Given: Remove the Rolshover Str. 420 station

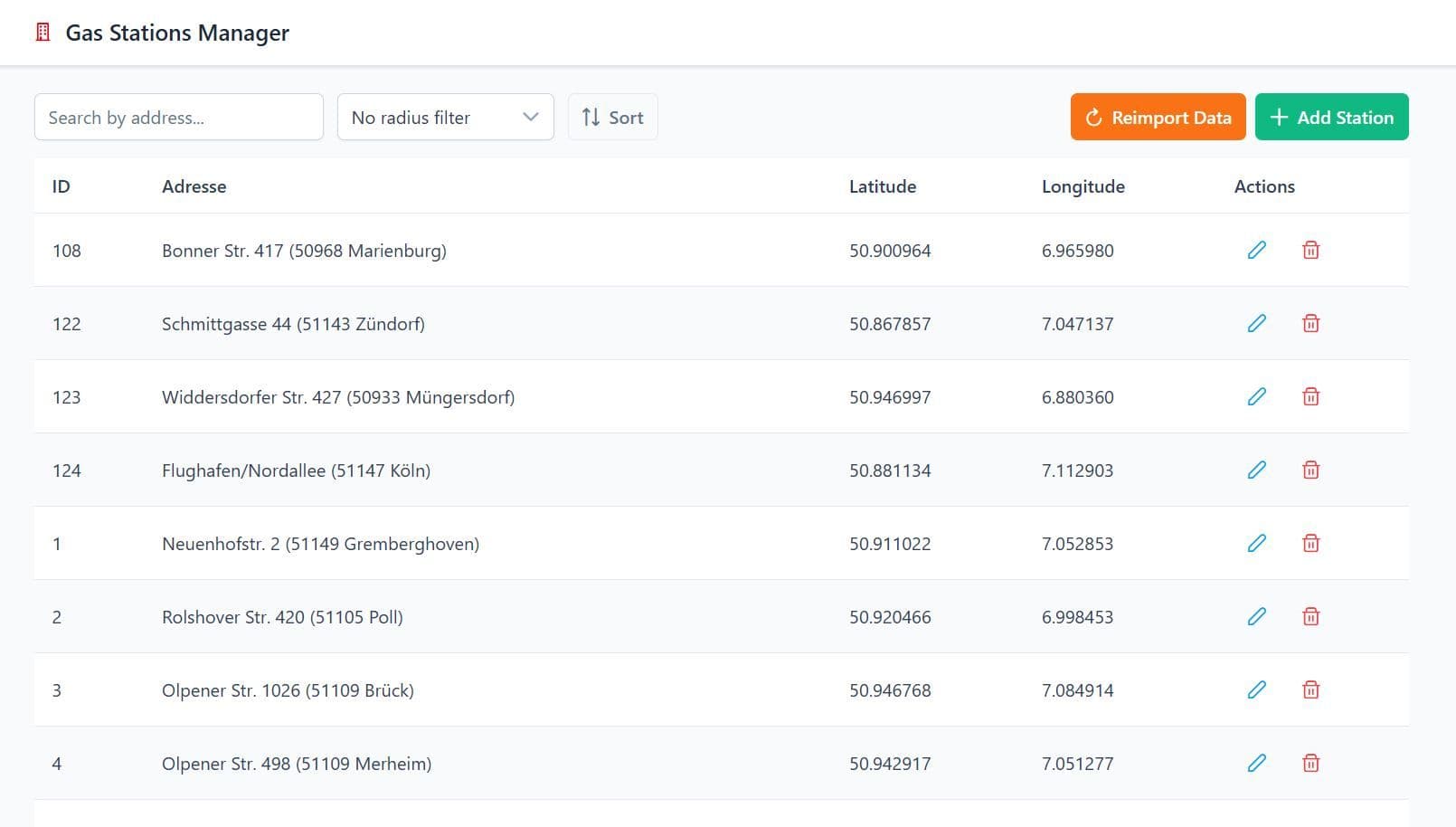Looking at the screenshot, I should (1310, 616).
